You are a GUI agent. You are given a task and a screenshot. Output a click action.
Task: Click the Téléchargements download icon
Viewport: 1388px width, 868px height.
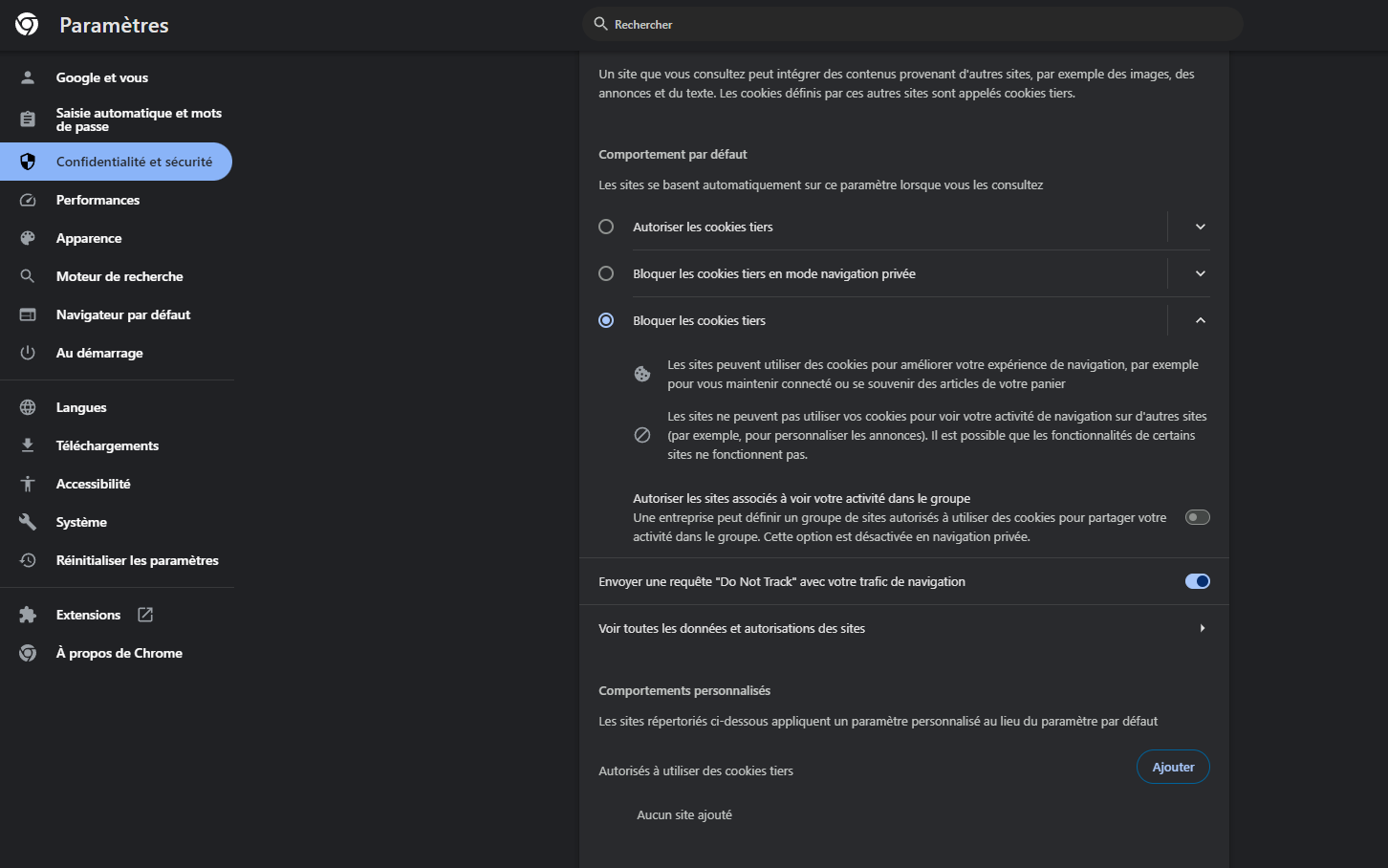click(28, 445)
